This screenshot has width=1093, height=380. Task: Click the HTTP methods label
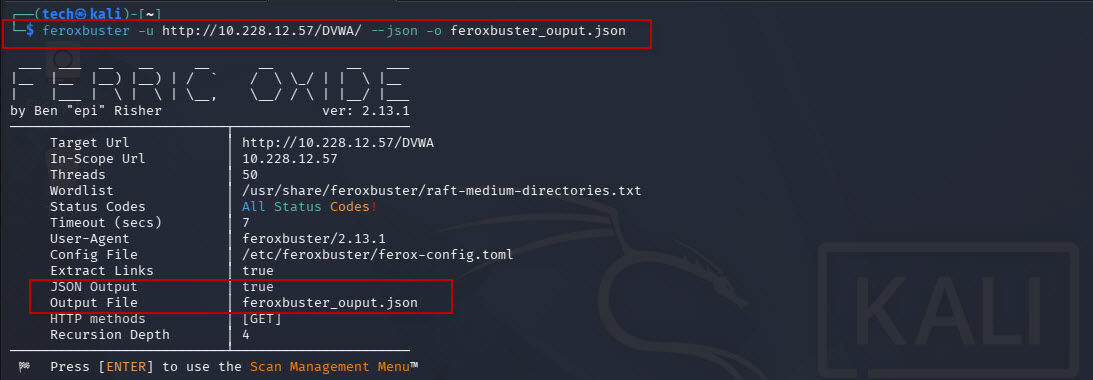pyautogui.click(x=98, y=319)
